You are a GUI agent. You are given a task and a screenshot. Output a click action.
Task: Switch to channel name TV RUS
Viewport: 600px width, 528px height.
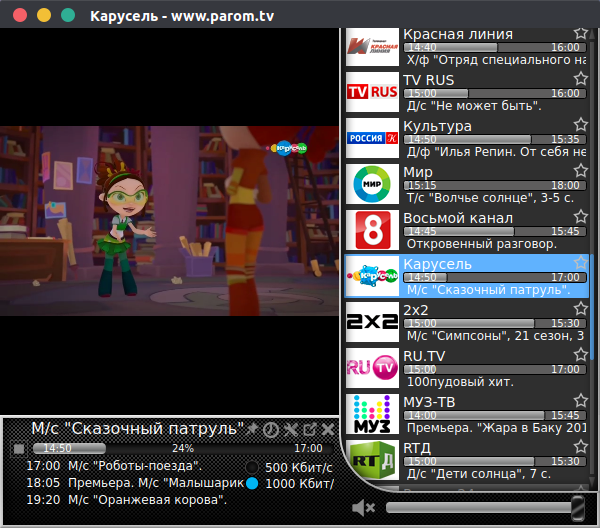pos(429,80)
